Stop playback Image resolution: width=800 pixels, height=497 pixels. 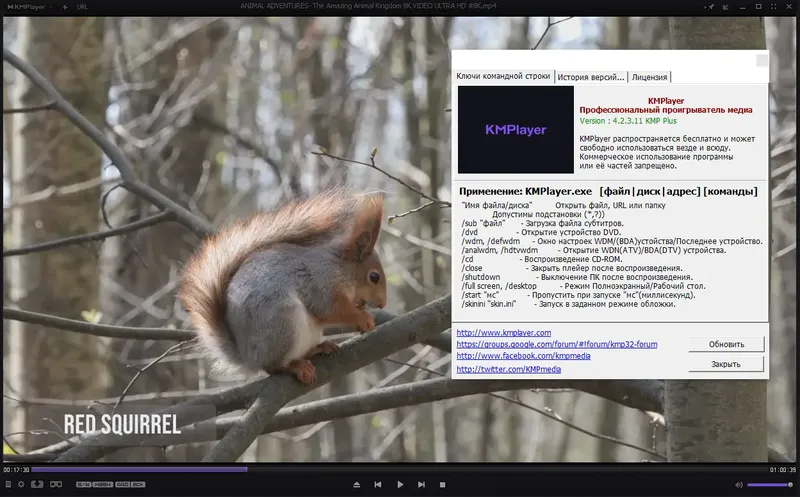[442, 484]
